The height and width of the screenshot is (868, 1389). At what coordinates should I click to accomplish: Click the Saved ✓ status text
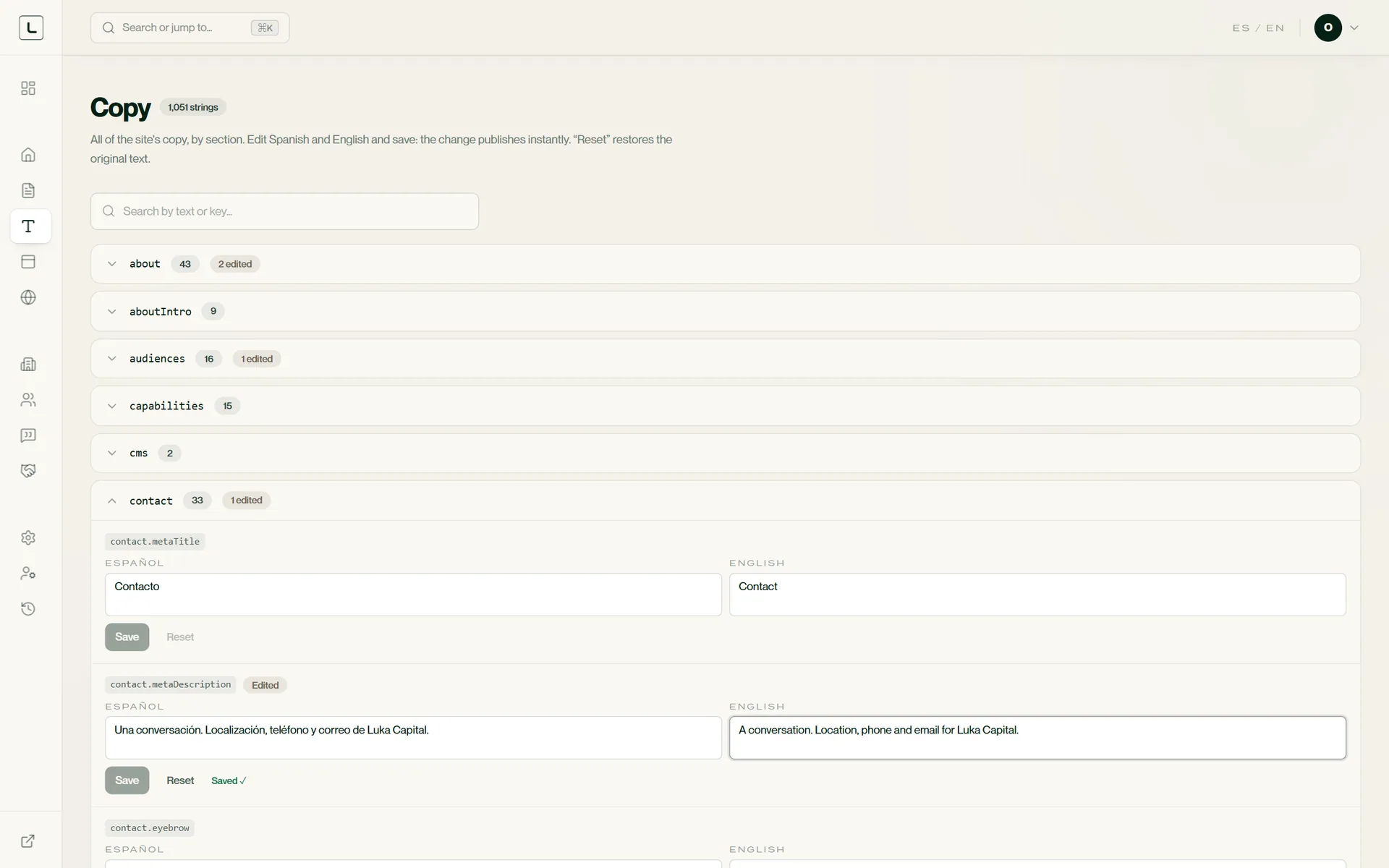pos(229,780)
